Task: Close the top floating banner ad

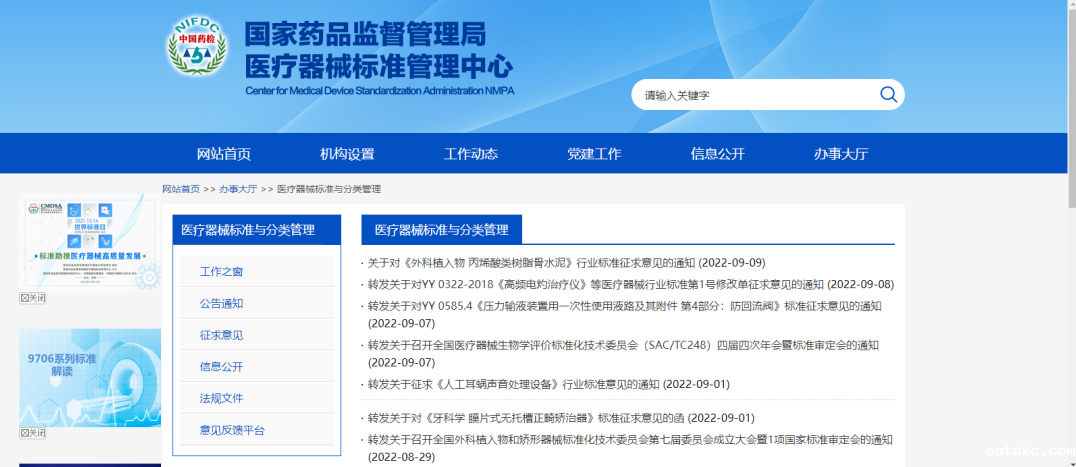Action: pyautogui.click(x=33, y=298)
